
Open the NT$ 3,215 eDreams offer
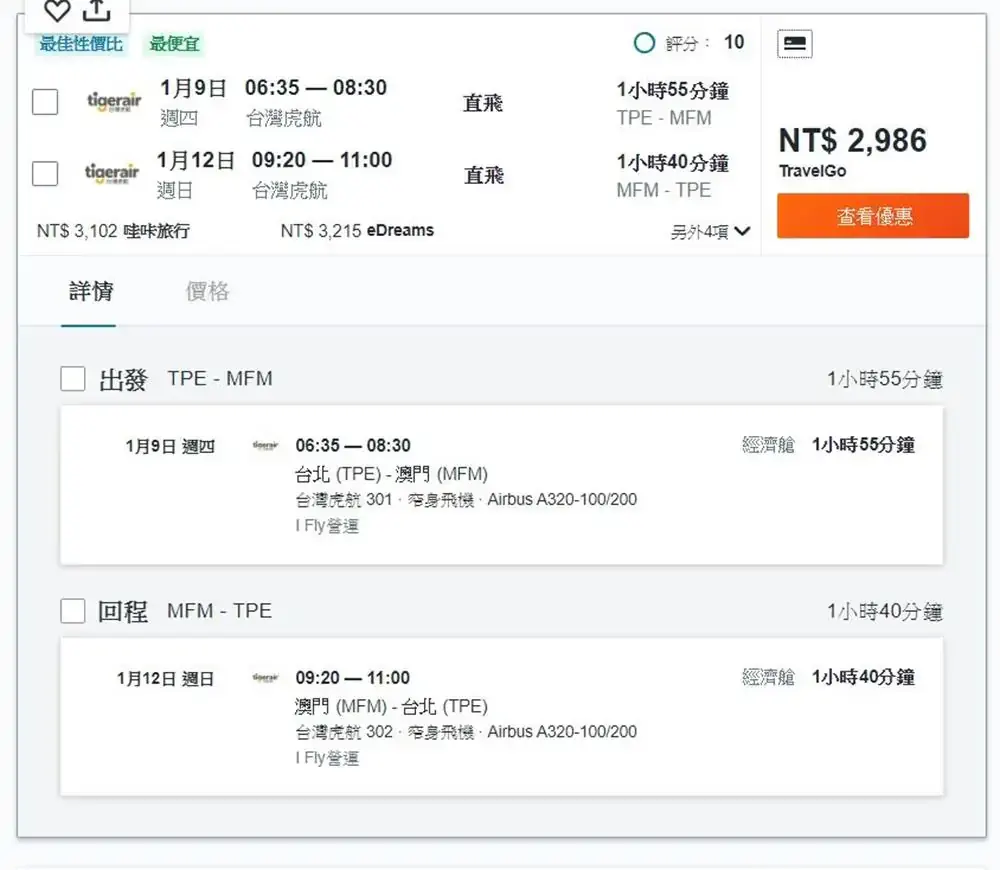point(357,230)
